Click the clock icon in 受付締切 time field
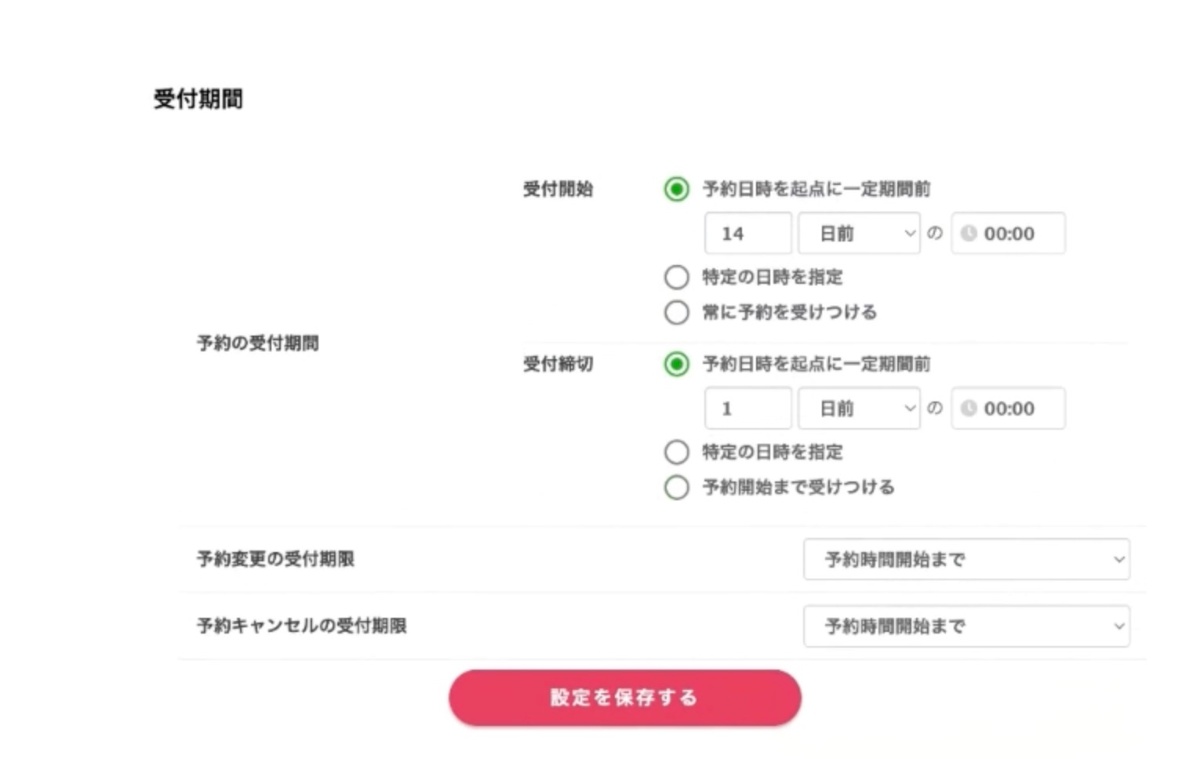This screenshot has width=1200, height=759. 968,409
